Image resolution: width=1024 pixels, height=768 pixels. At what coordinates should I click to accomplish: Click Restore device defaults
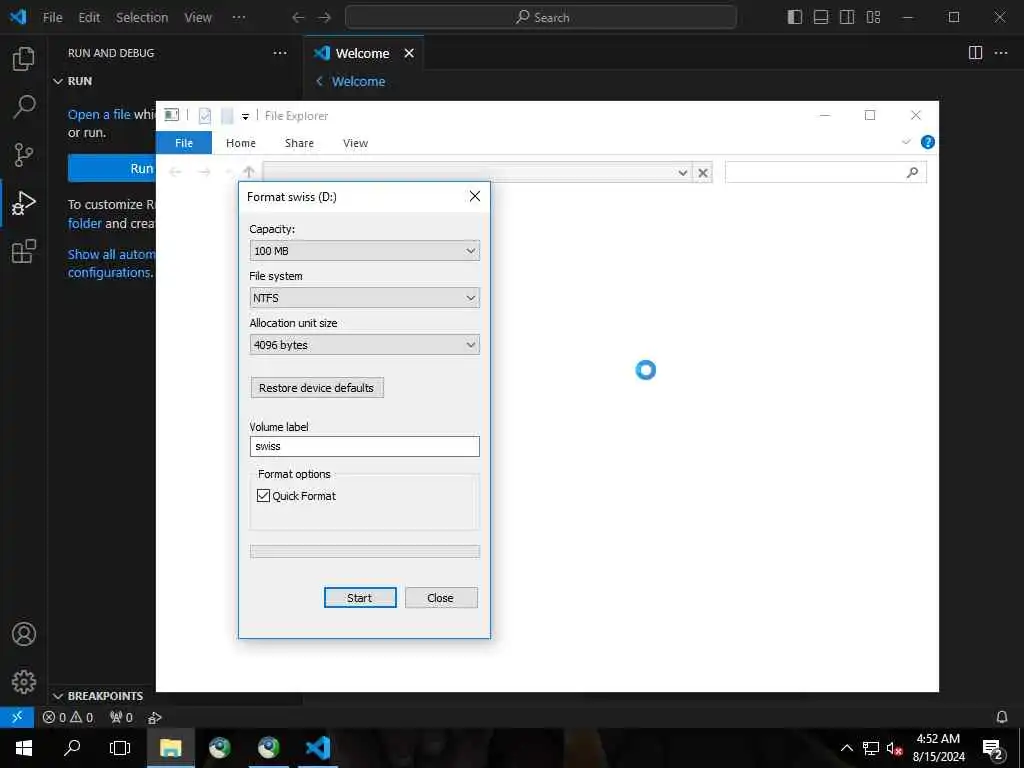click(x=317, y=388)
